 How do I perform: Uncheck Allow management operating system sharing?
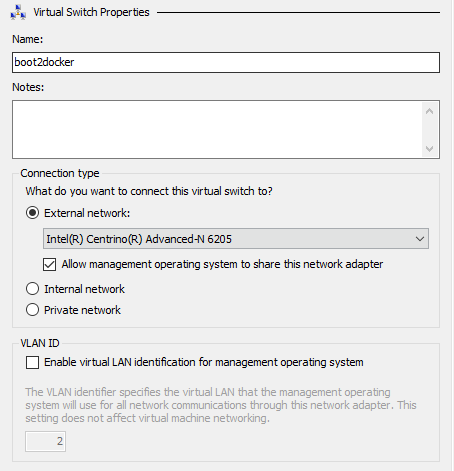click(49, 265)
